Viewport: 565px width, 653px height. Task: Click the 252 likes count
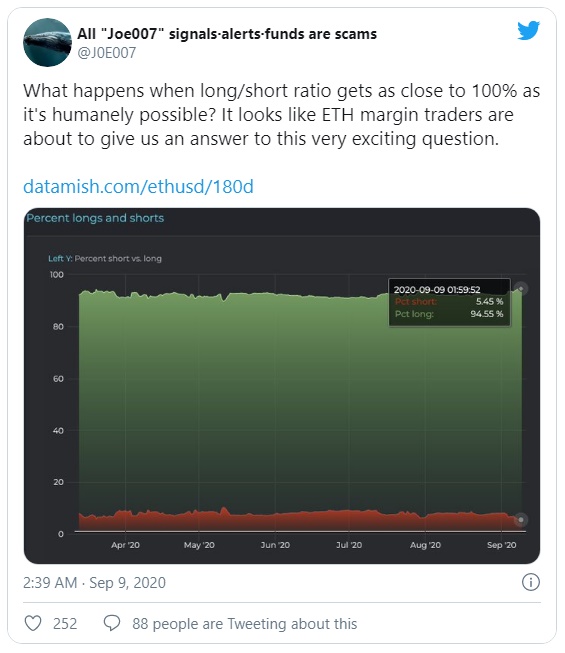click(x=65, y=624)
